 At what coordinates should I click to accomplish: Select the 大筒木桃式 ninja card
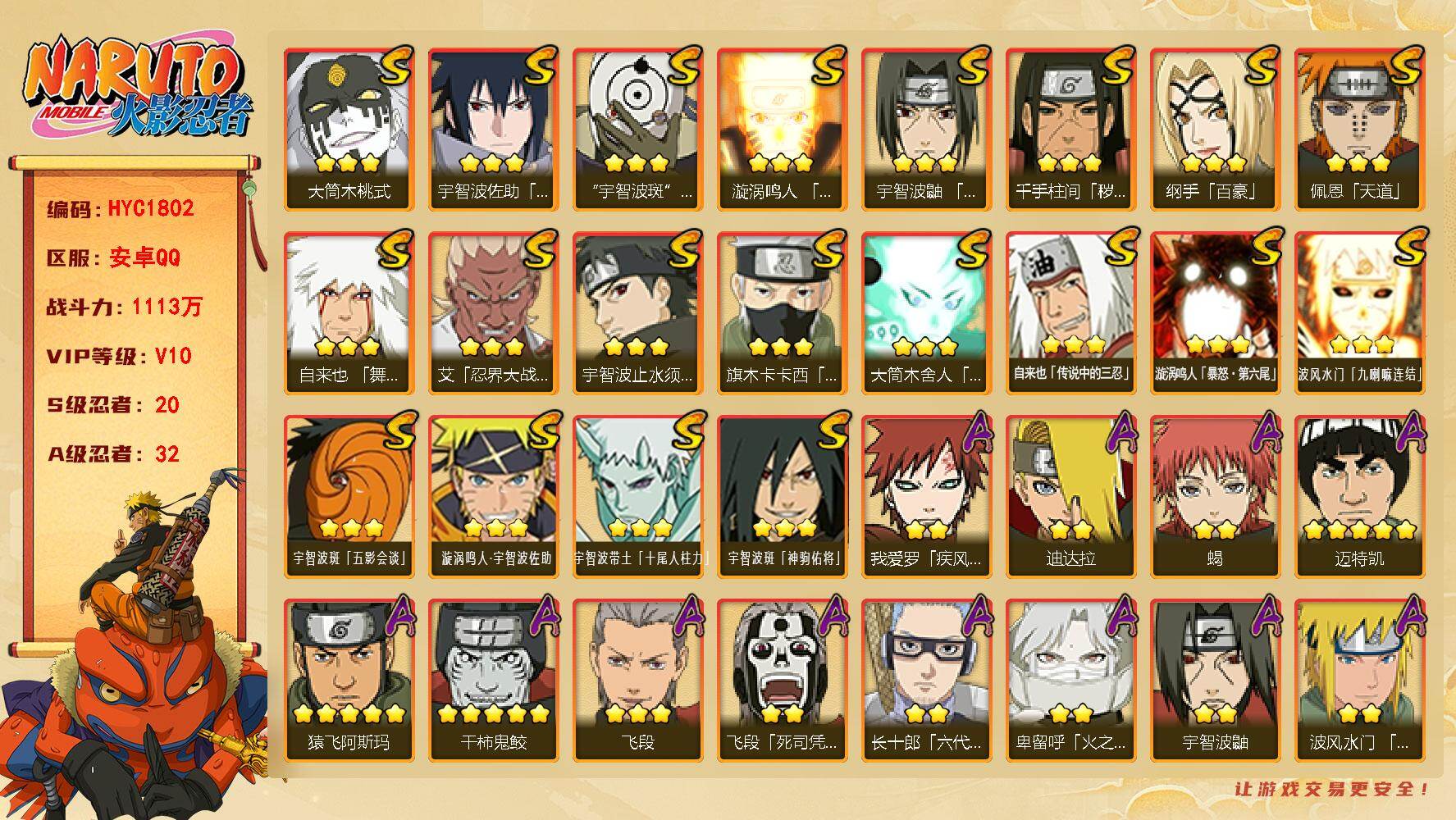[349, 130]
